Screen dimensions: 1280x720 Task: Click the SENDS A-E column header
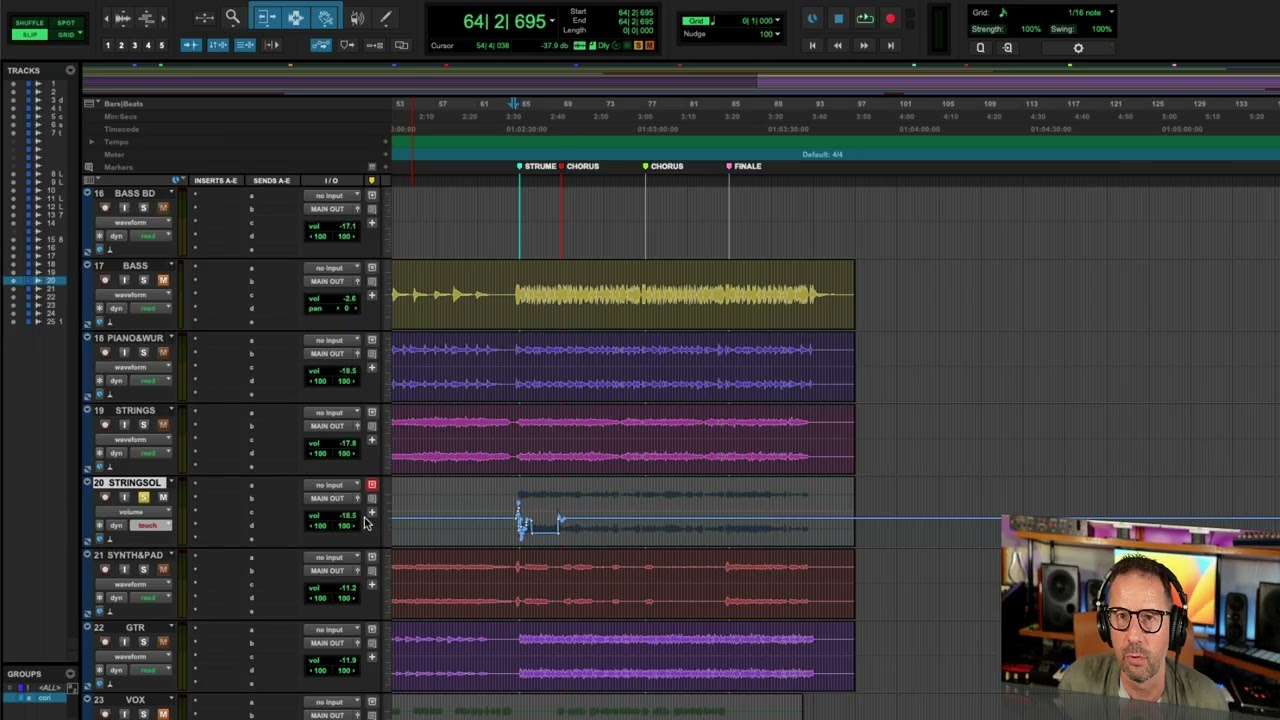click(x=271, y=181)
